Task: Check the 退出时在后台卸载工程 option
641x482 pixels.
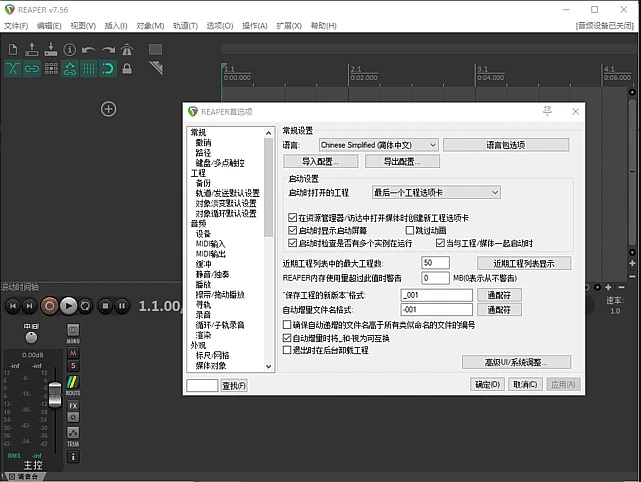Action: click(x=288, y=351)
